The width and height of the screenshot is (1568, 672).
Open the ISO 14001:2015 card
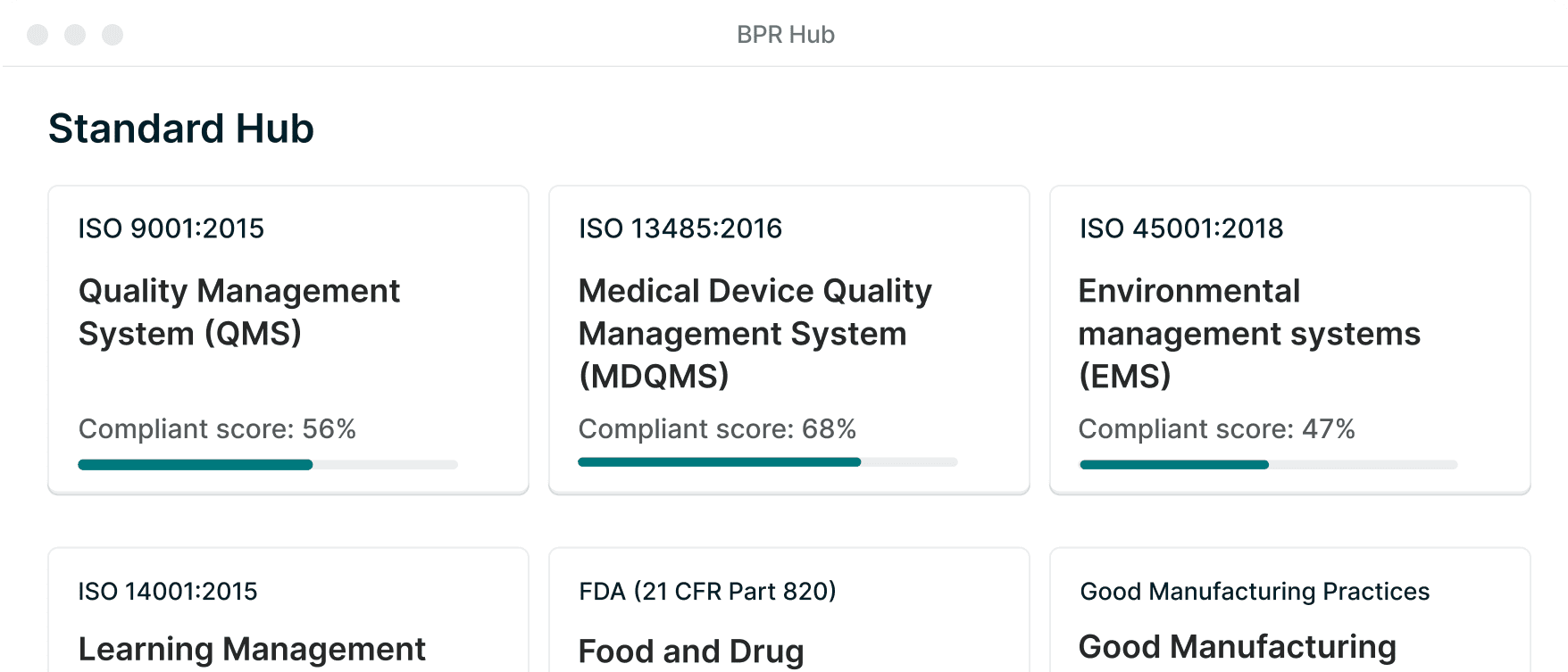tap(288, 610)
